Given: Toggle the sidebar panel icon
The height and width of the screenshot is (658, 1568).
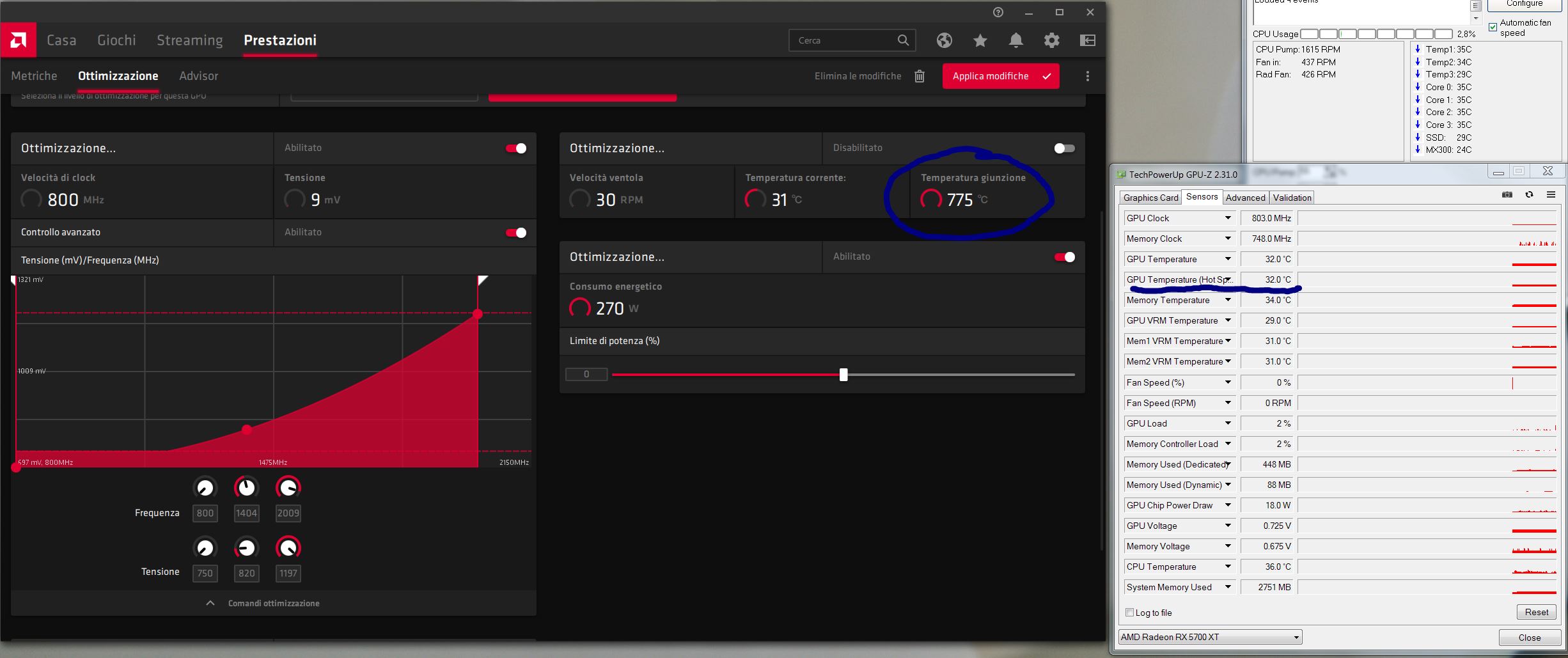Looking at the screenshot, I should point(1088,40).
